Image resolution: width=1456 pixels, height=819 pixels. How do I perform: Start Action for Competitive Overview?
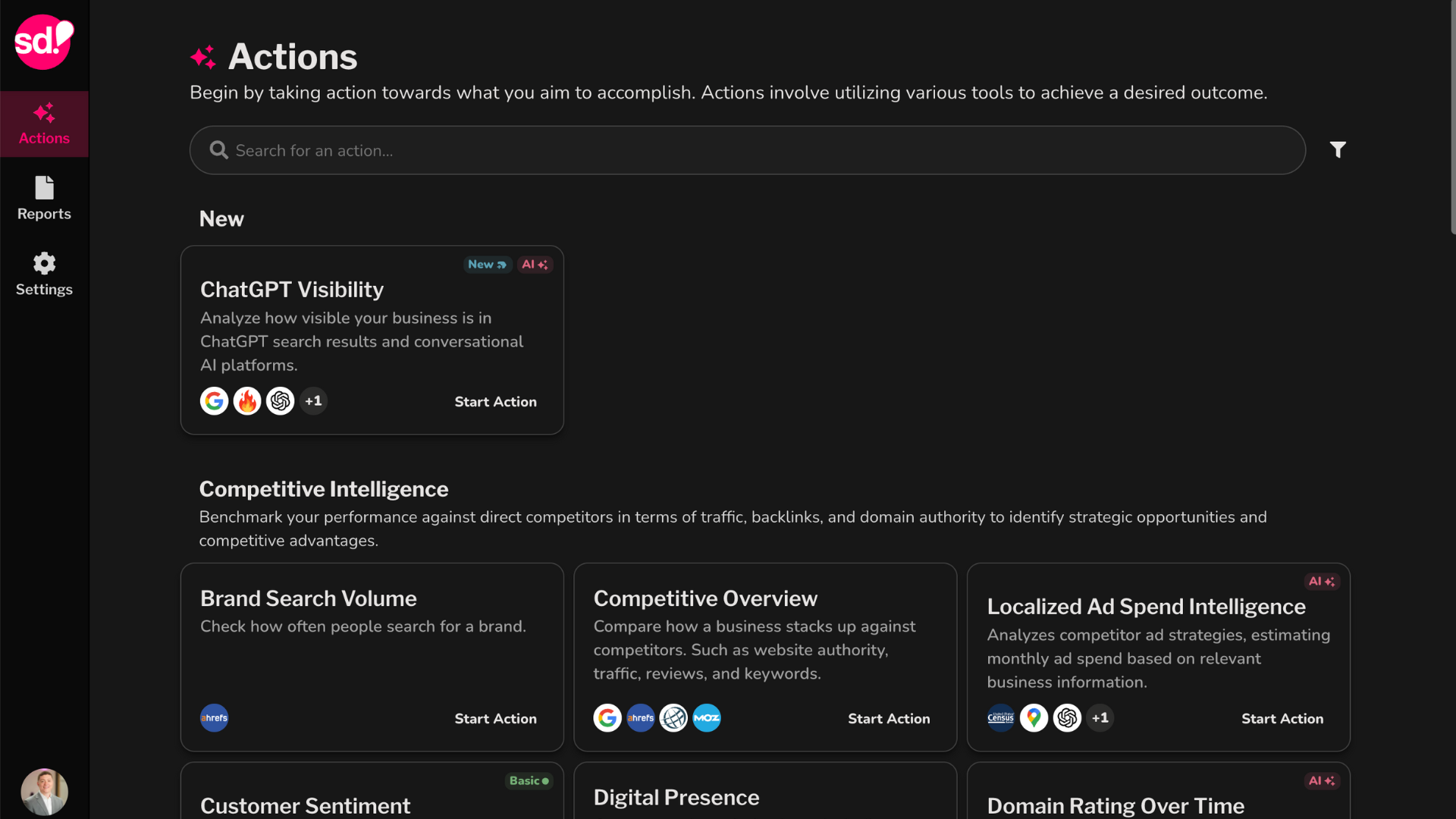(889, 719)
